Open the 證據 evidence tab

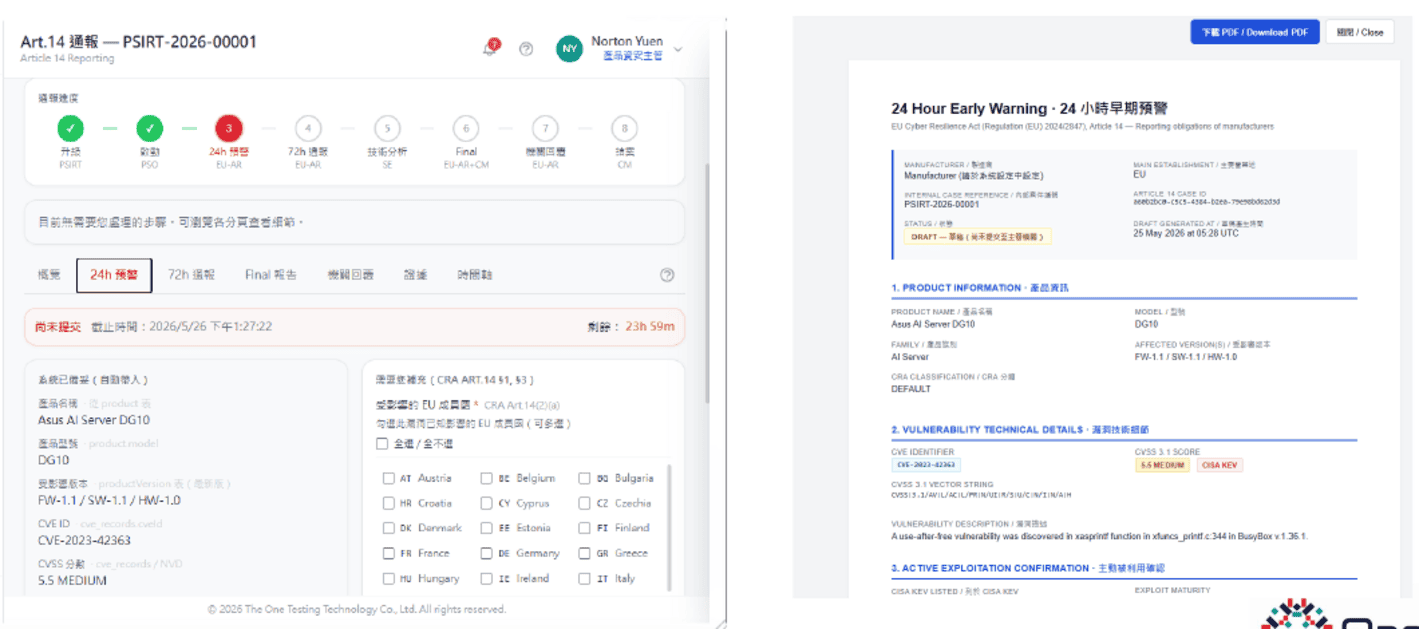(415, 275)
